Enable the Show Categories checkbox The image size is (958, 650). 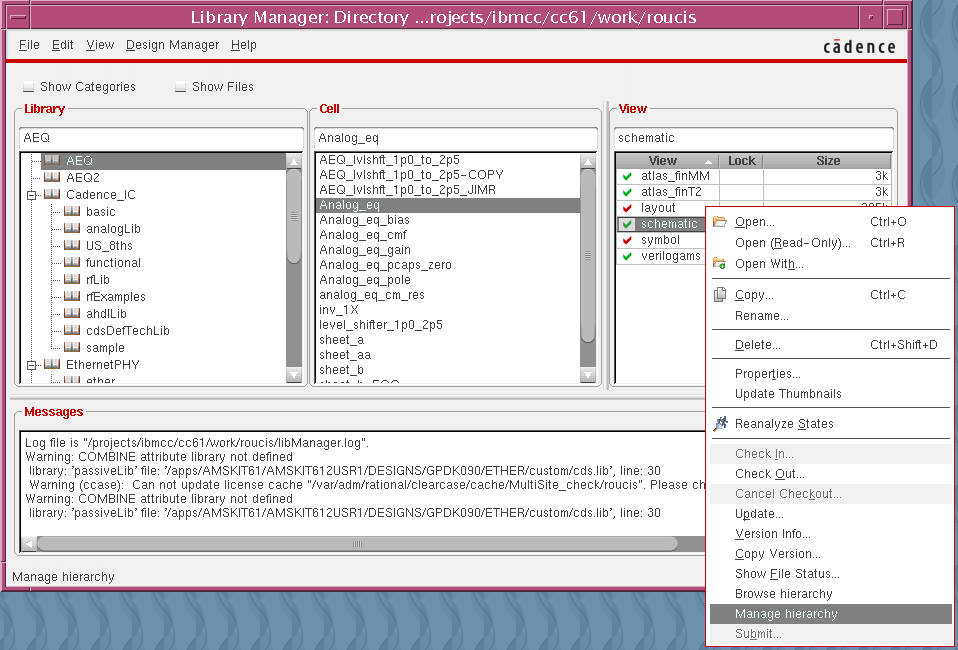coord(27,87)
